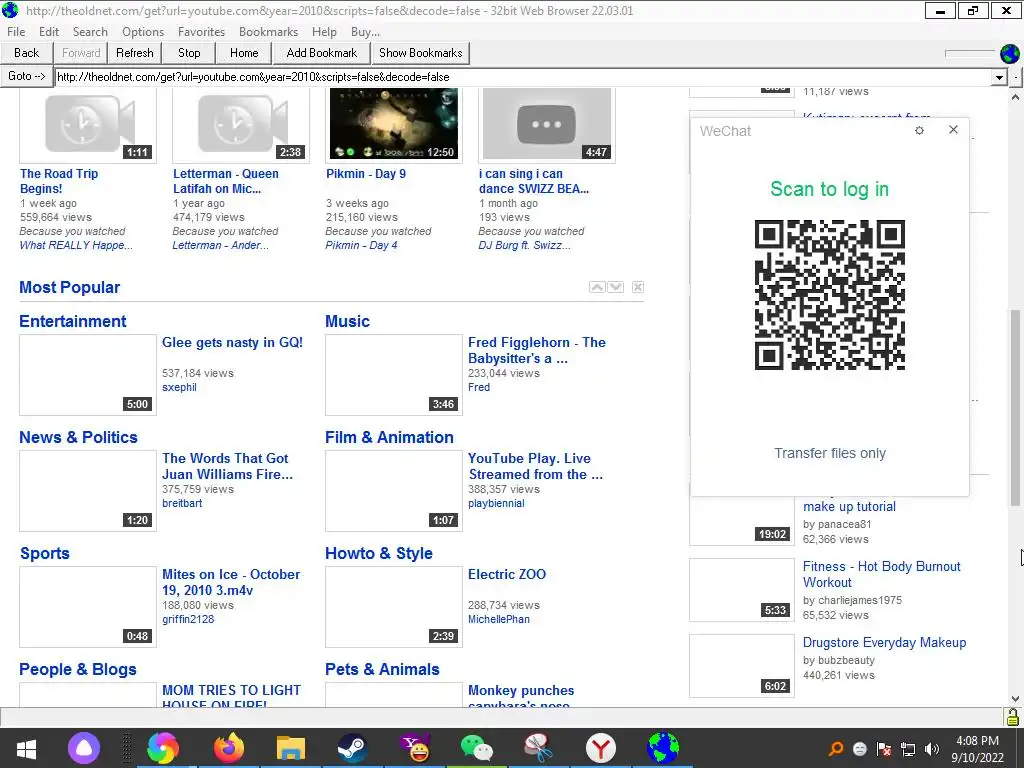Click the Add Bookmark button
Screen dimensions: 1024x768
click(321, 54)
